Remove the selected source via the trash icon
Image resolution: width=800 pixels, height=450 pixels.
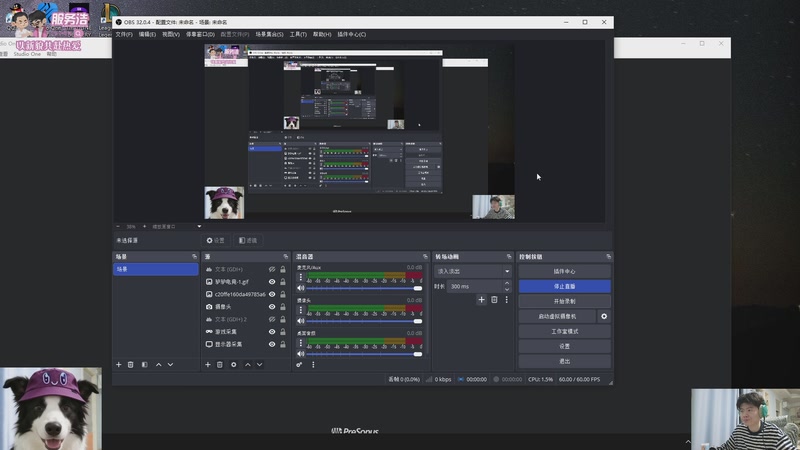pyautogui.click(x=220, y=365)
